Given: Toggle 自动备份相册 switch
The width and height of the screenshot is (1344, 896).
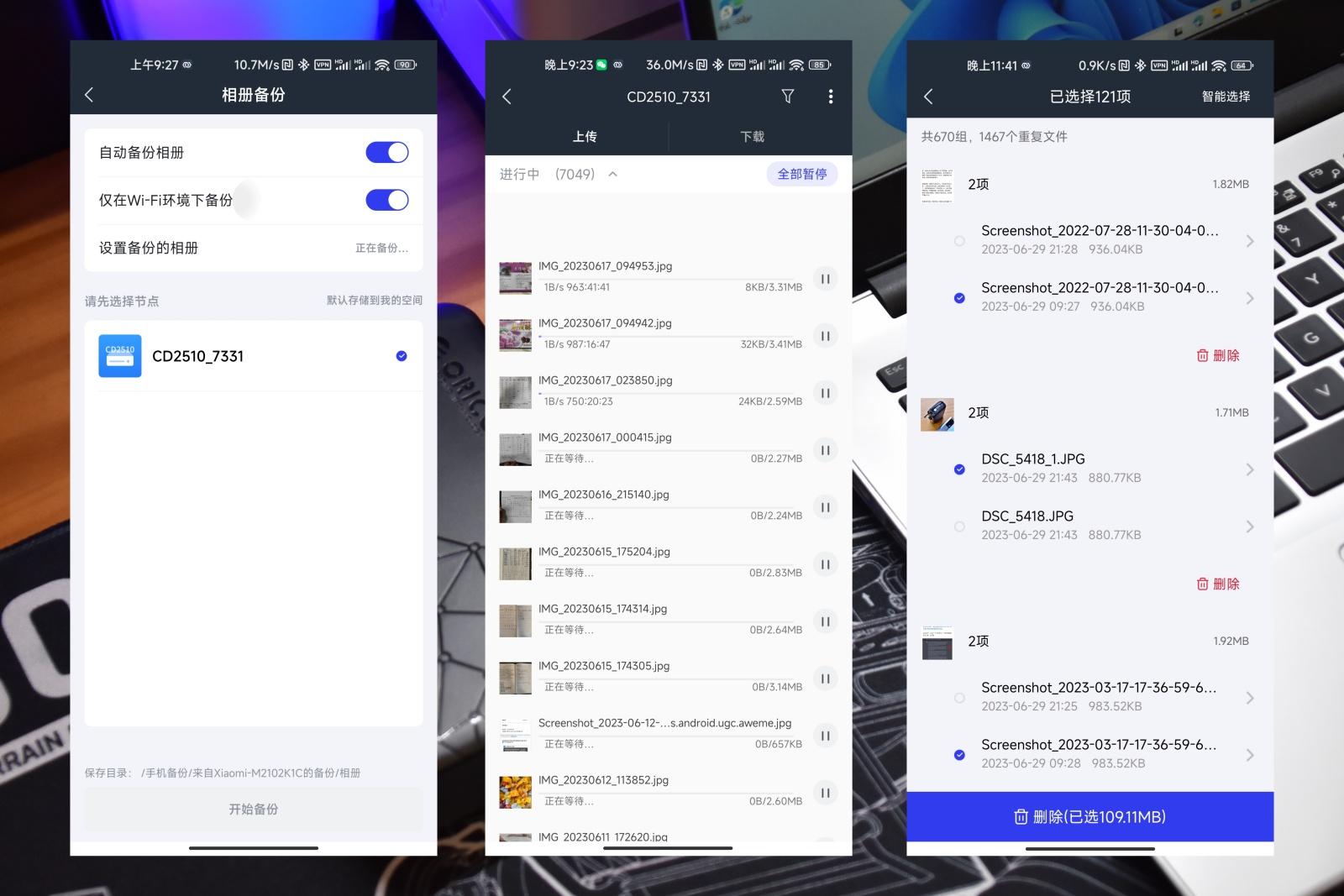Looking at the screenshot, I should click(387, 152).
